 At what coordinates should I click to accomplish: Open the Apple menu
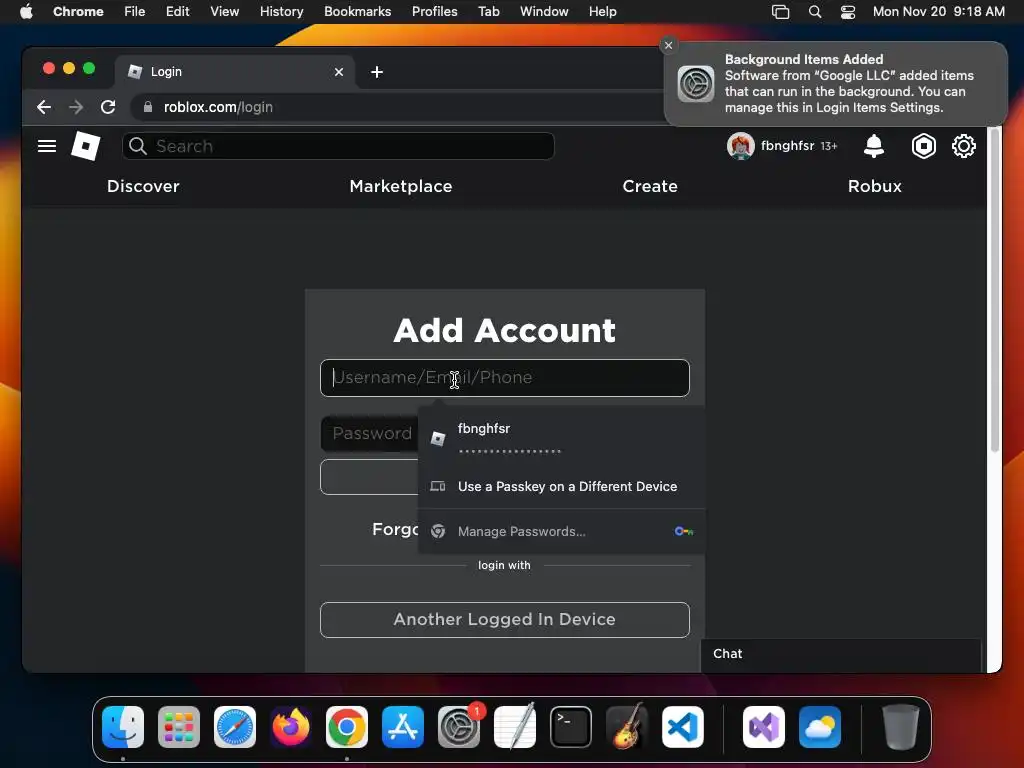tap(26, 12)
